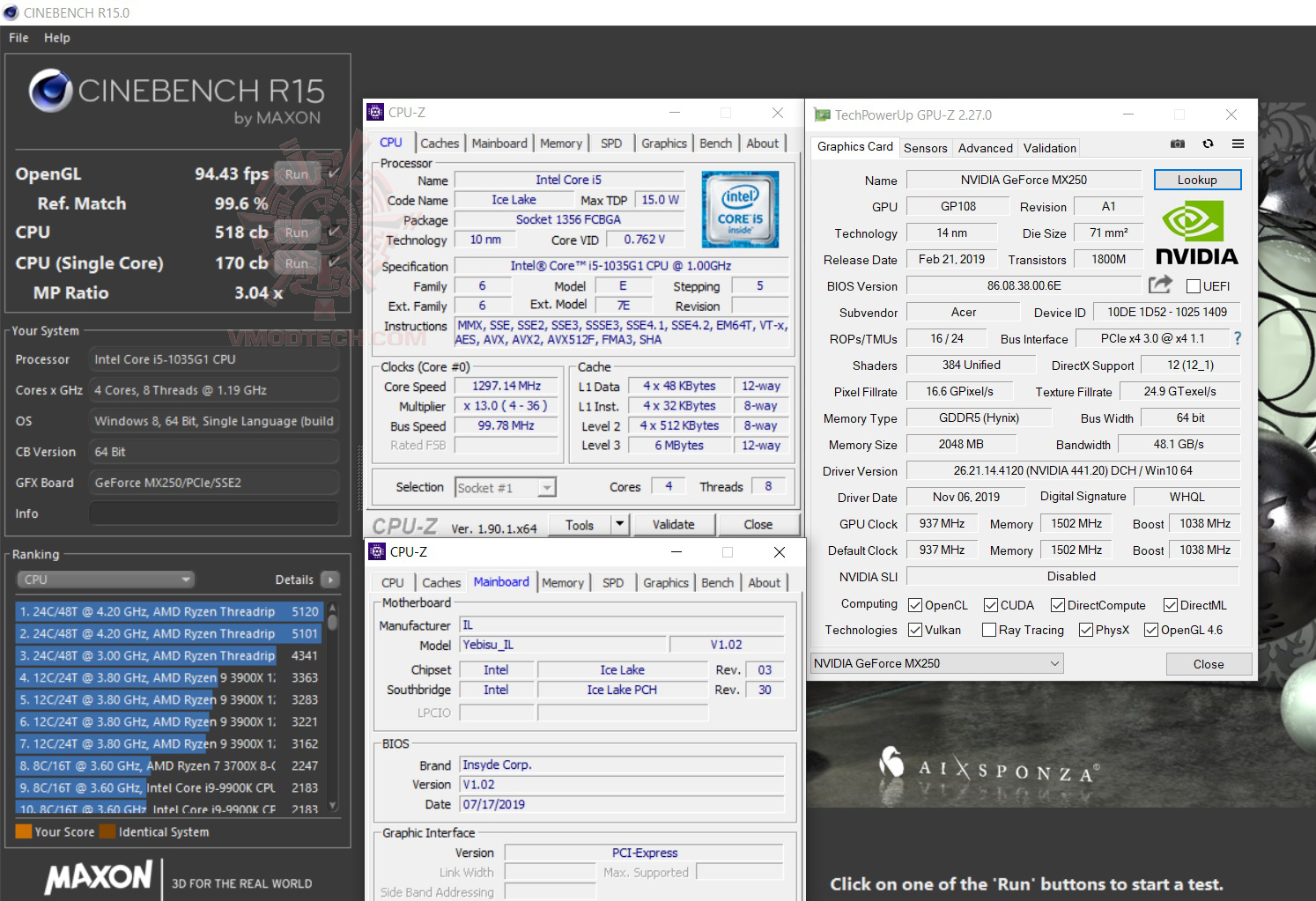Open Bench tab in CPU-Z processor window

[716, 144]
